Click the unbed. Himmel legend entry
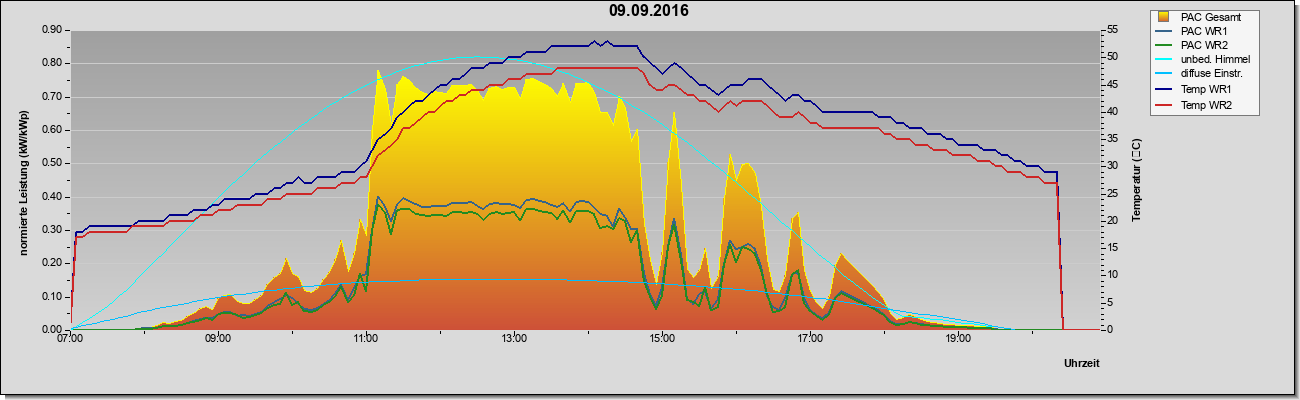Screen dimensions: 1300x400 click(x=1204, y=60)
